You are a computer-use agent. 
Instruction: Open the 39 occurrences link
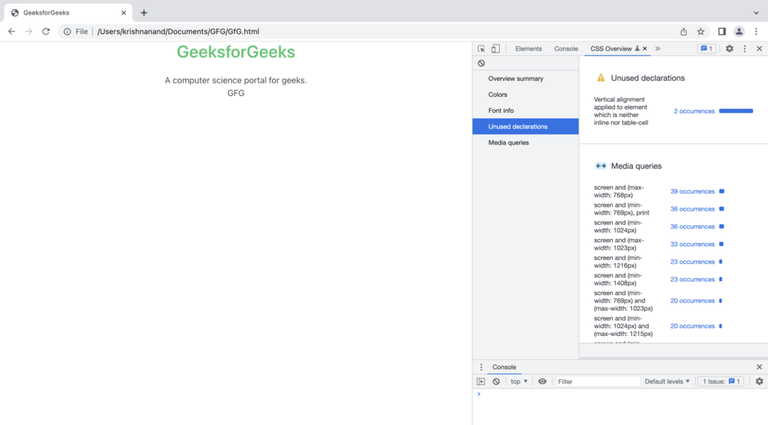tap(693, 191)
